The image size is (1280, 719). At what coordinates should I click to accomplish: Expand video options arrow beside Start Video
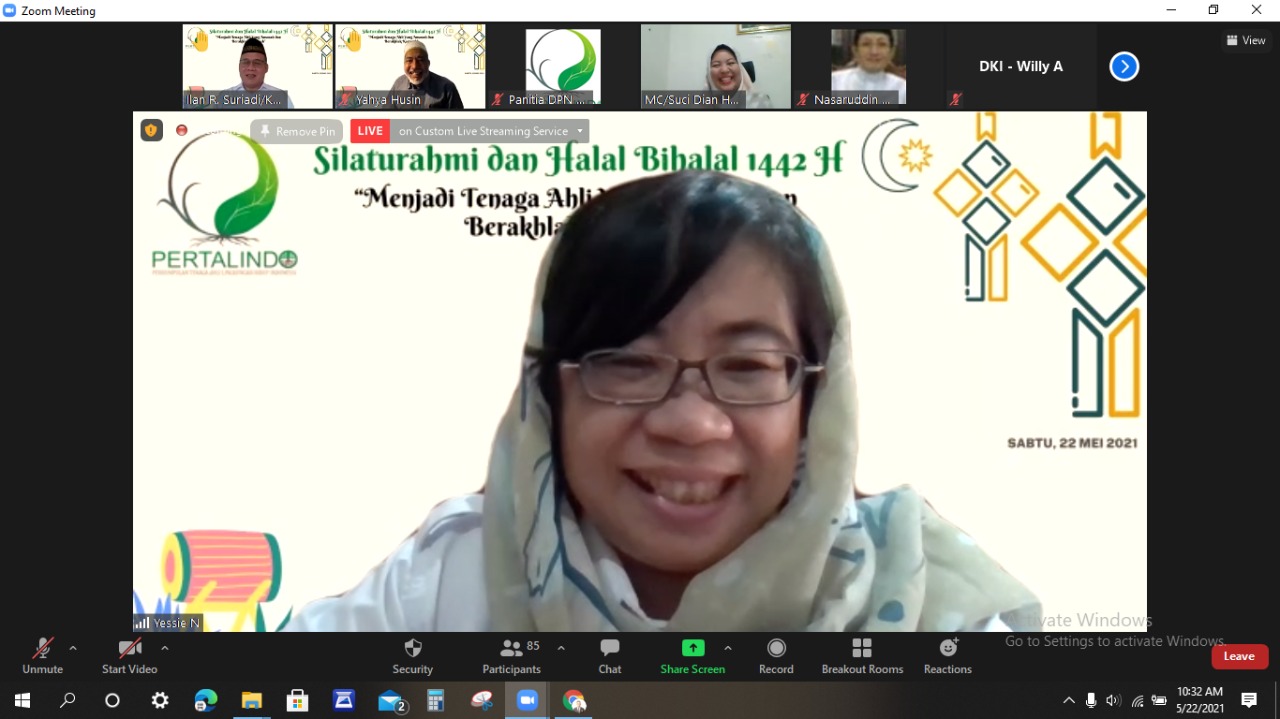coord(165,648)
